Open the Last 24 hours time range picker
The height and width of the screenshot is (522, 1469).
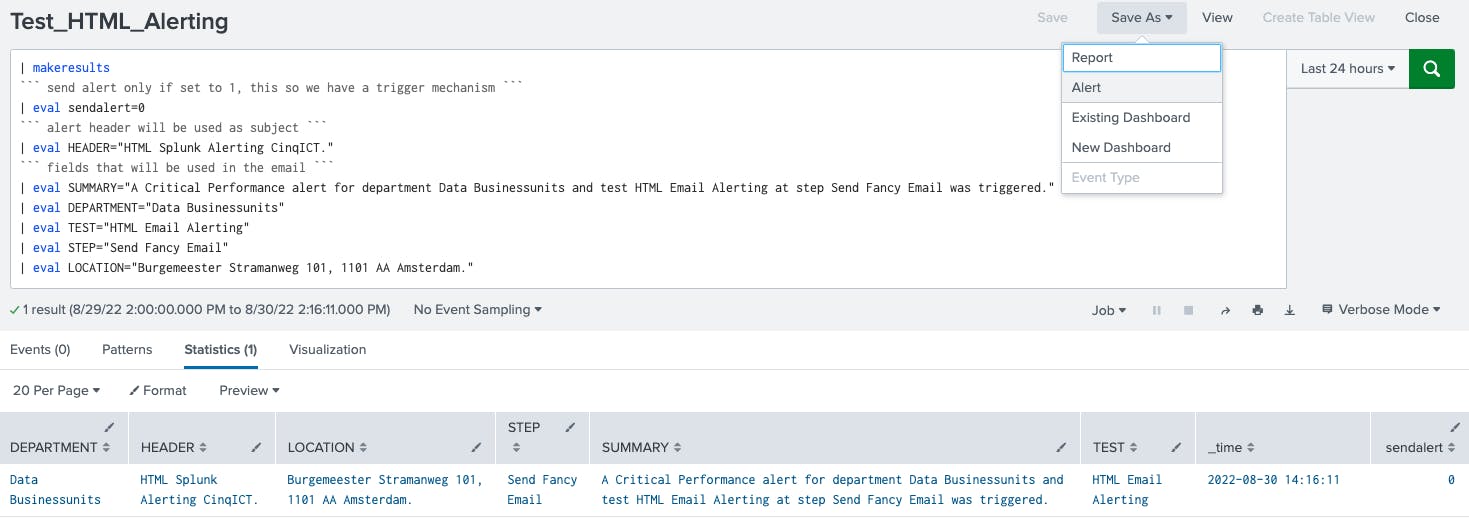(1347, 69)
